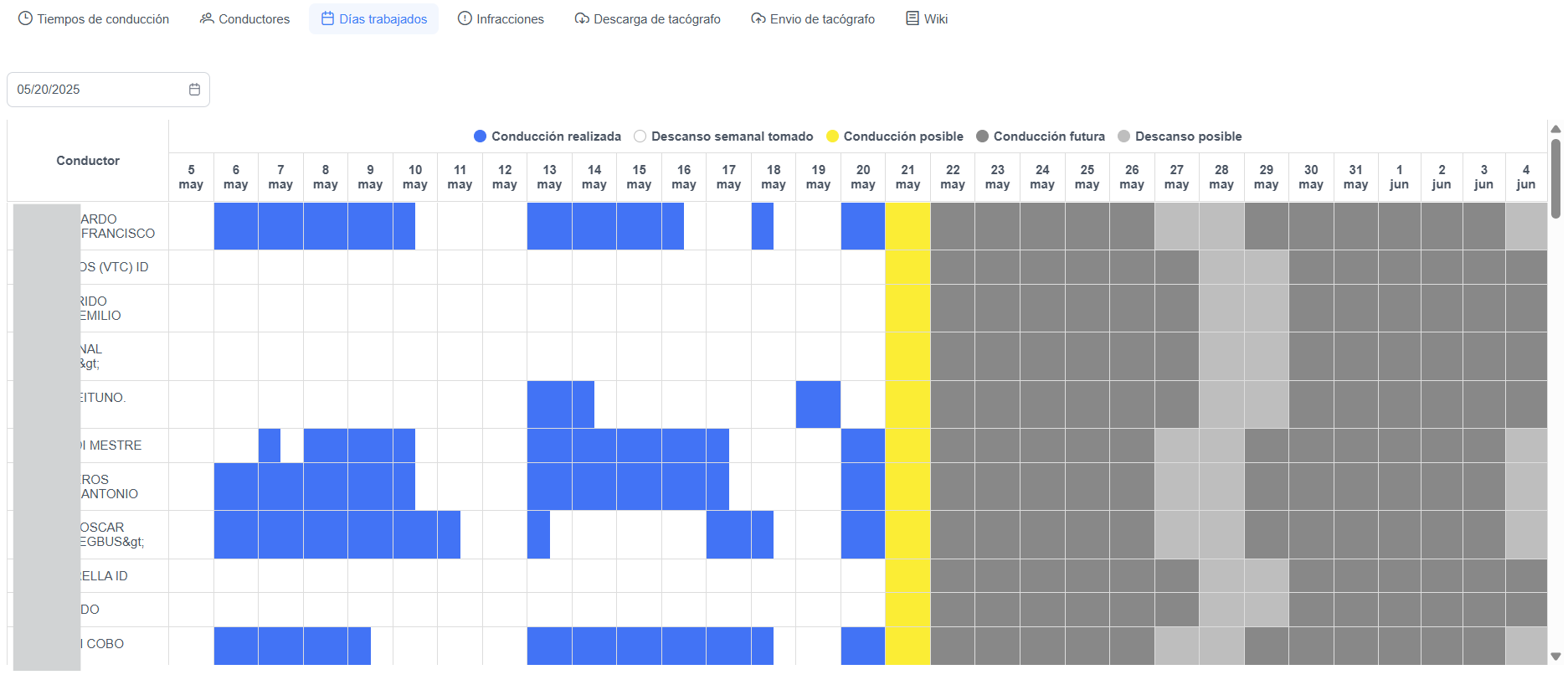Toggle Descanso posible legend entry
The width and height of the screenshot is (1568, 685).
pos(1180,136)
